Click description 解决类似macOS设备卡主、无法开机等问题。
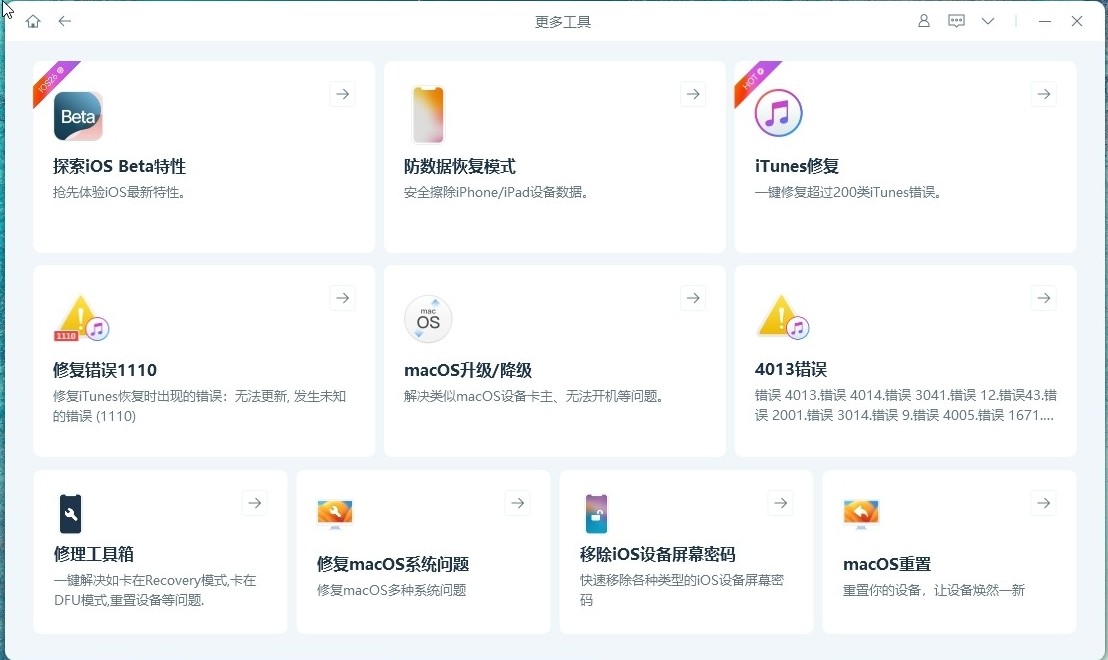 pyautogui.click(x=535, y=396)
